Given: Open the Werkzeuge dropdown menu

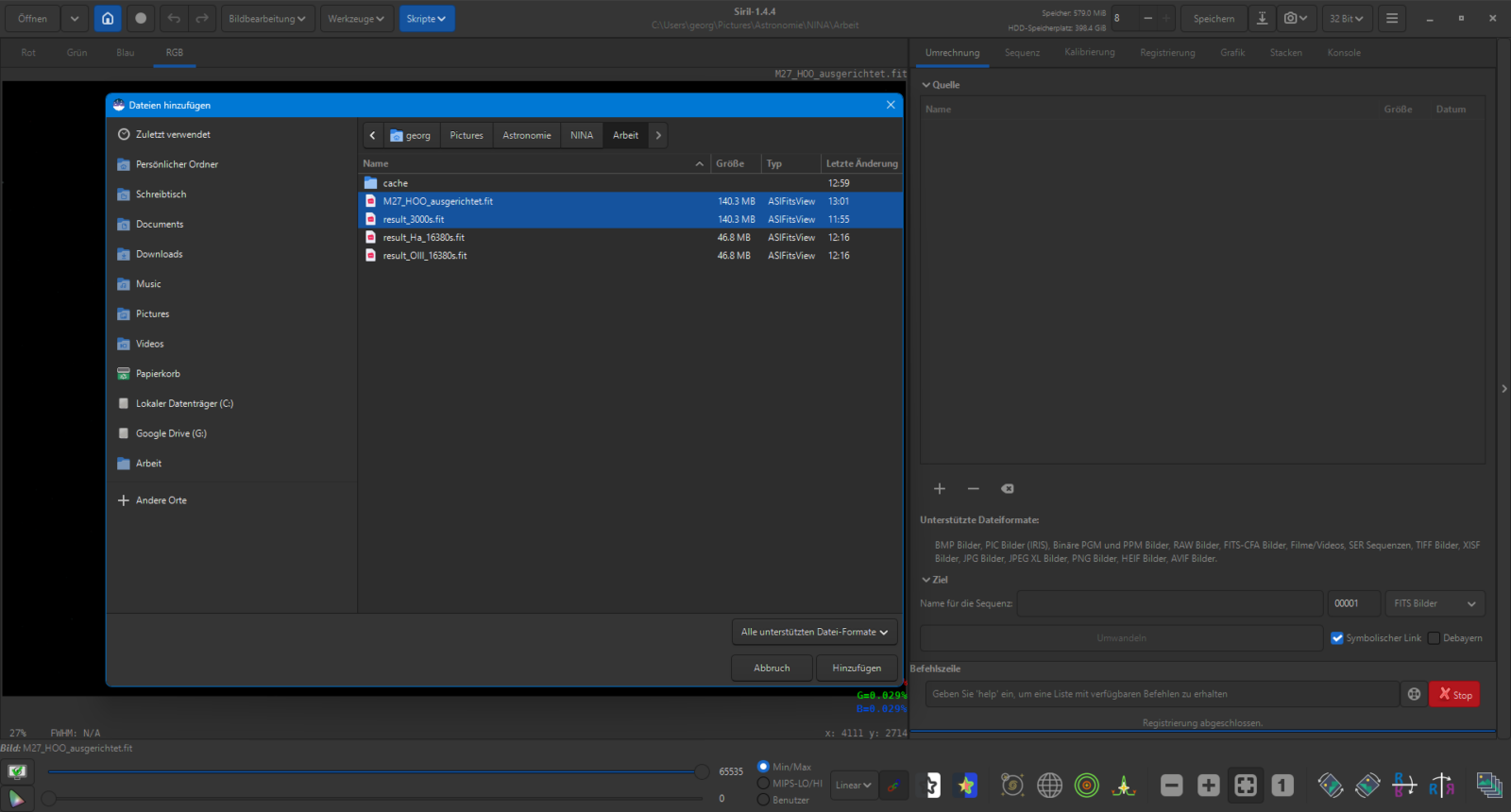Looking at the screenshot, I should (356, 19).
